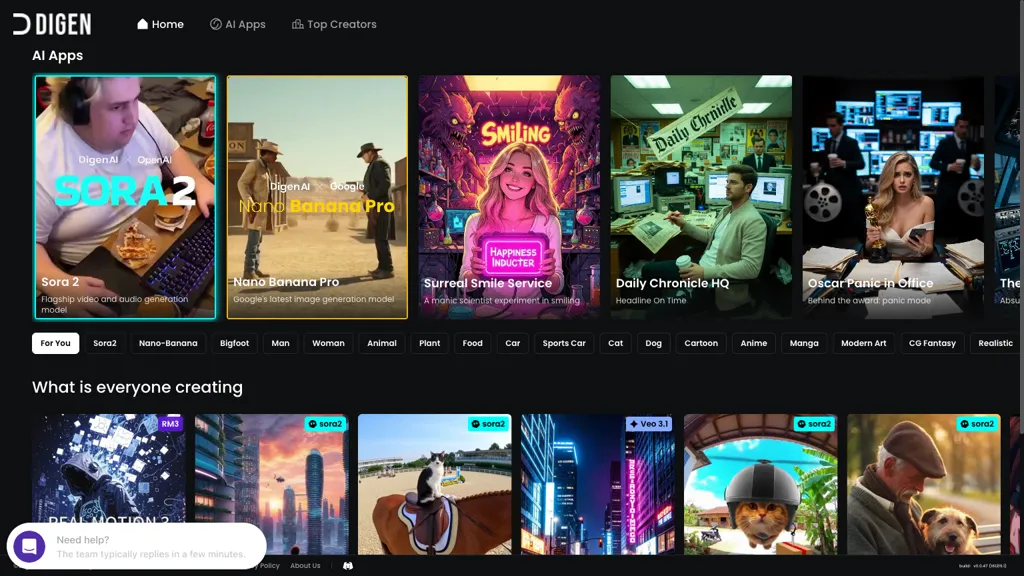Viewport: 1024px width, 576px height.
Task: Toggle the Manga filter chip
Action: [804, 343]
